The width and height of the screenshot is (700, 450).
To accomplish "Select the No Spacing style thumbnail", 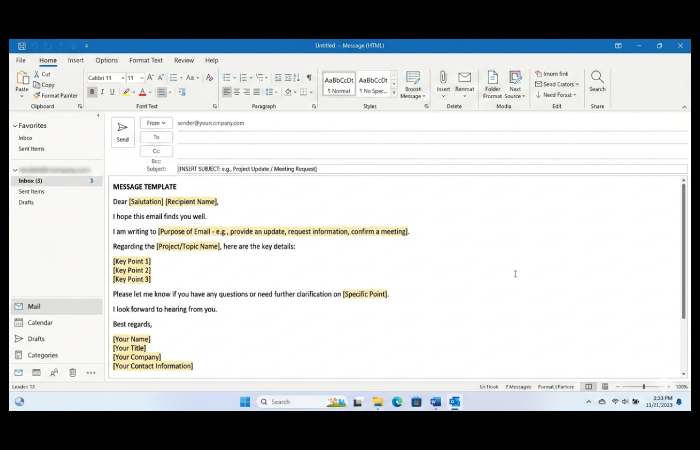I will 373,84.
